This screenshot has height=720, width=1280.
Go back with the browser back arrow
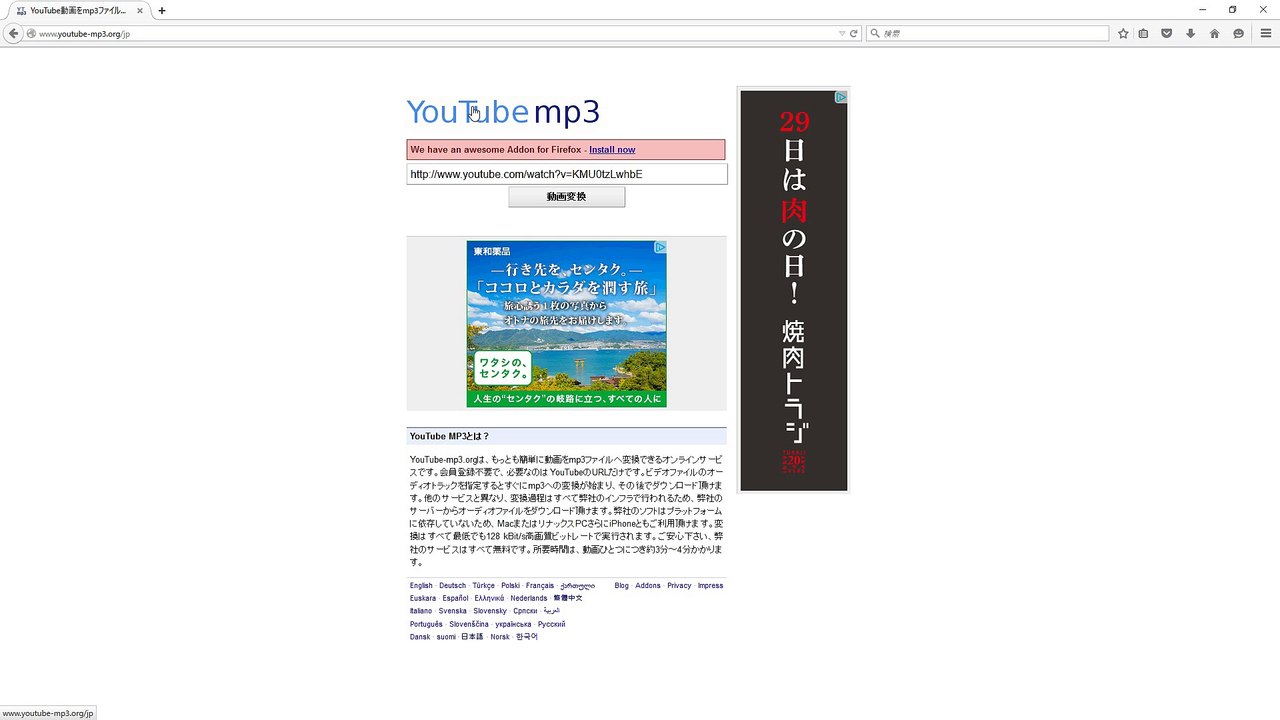pyautogui.click(x=13, y=33)
